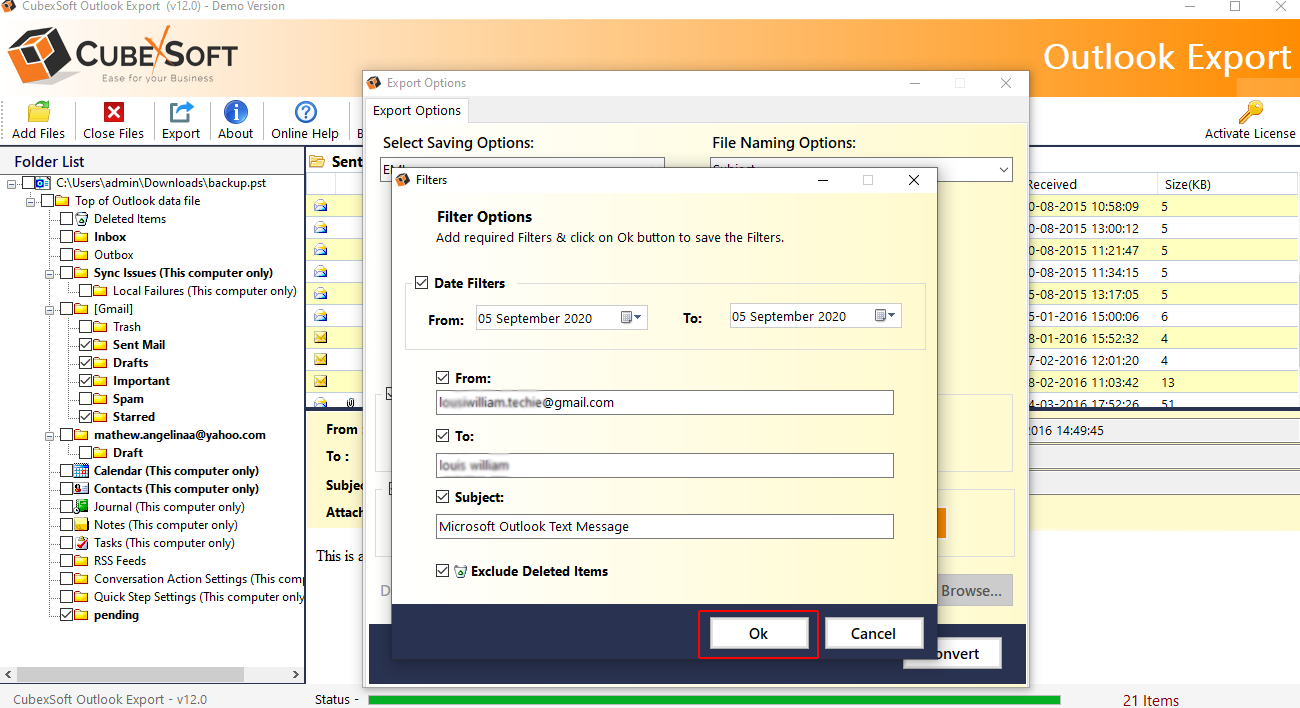
Task: Click the Contacts card icon in tree
Action: coord(82,489)
